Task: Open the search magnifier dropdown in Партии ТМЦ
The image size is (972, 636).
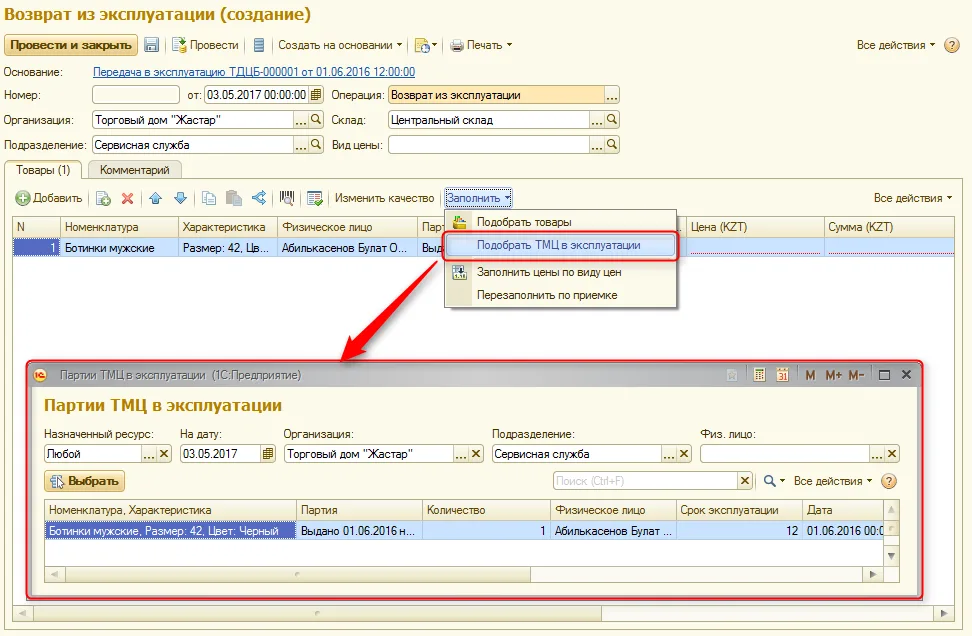Action: click(x=774, y=481)
